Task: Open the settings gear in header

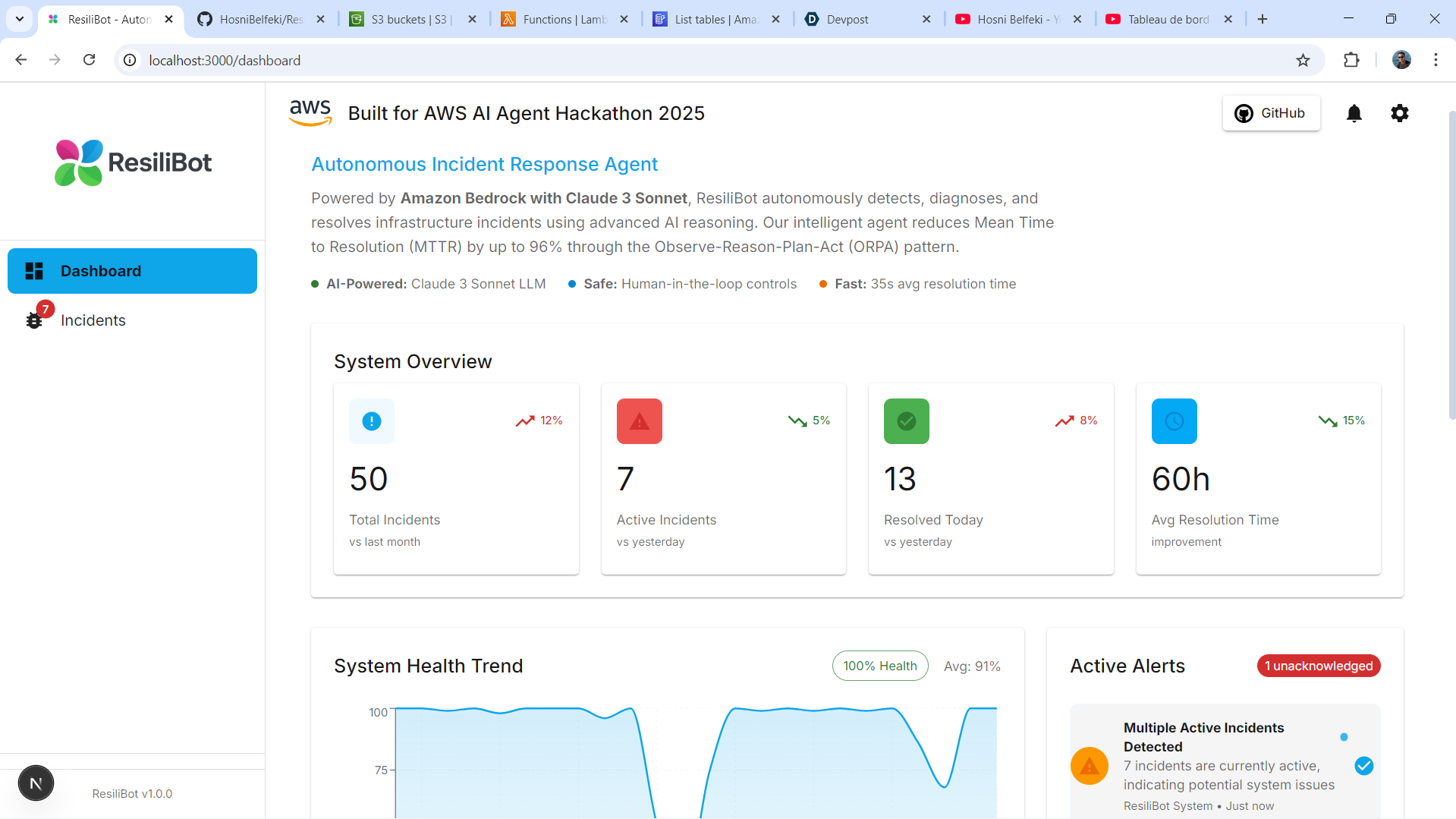Action: [1399, 113]
